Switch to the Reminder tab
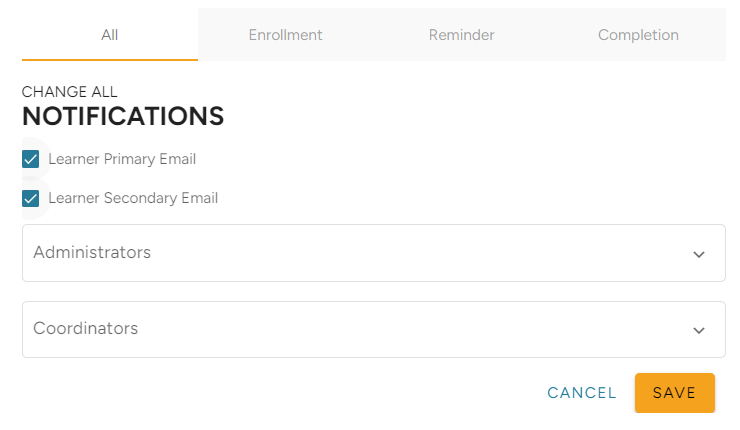This screenshot has height=430, width=740. [x=461, y=35]
